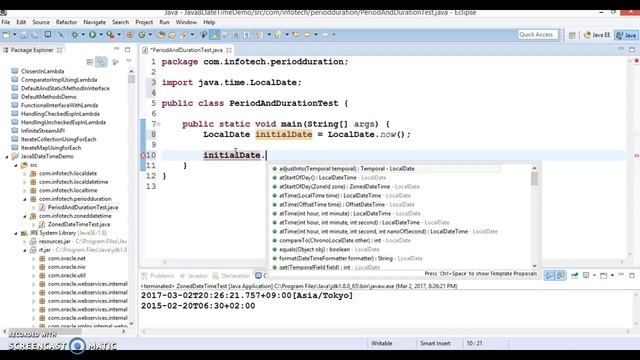Select the Package Explorer tab
This screenshot has width=640, height=360.
point(31,50)
